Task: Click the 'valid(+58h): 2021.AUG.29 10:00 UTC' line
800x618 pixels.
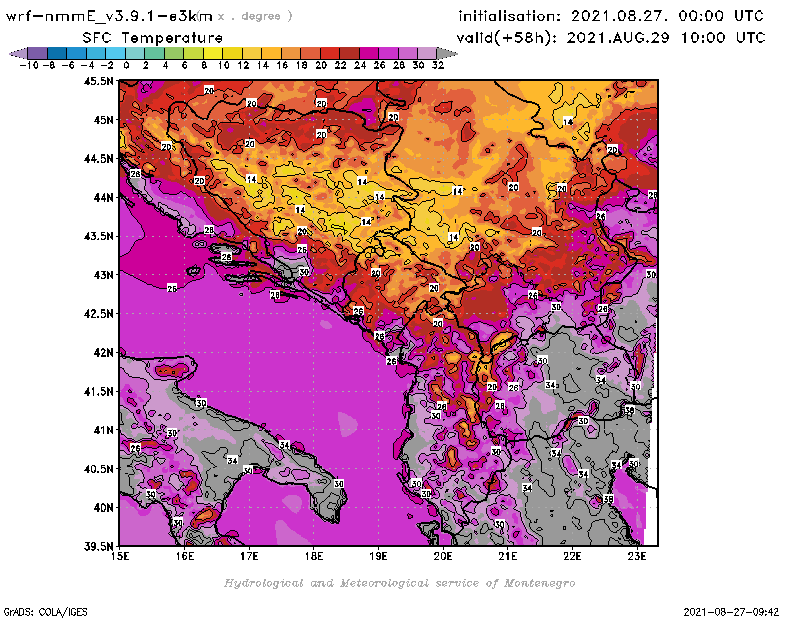Action: coord(611,38)
